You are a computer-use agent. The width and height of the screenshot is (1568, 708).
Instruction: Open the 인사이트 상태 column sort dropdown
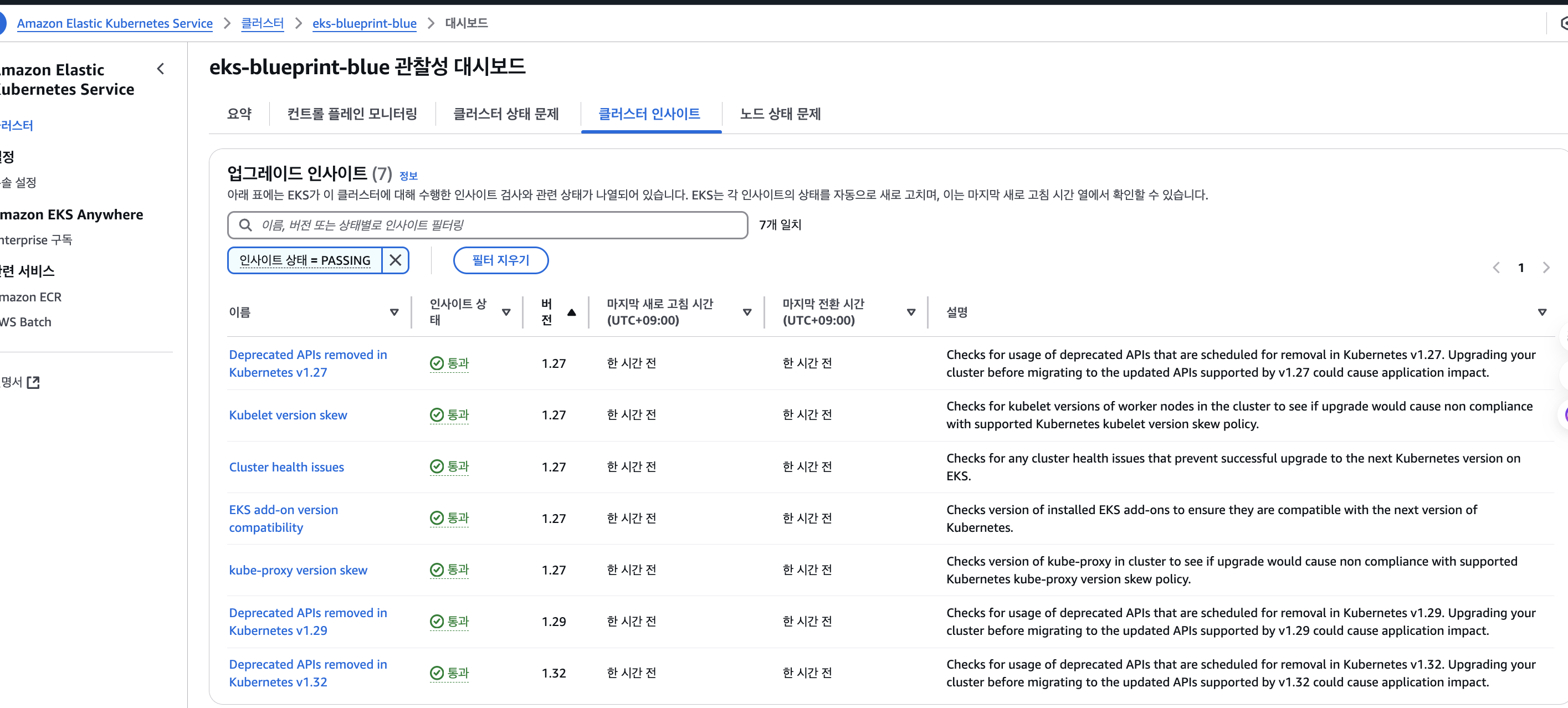pos(506,312)
